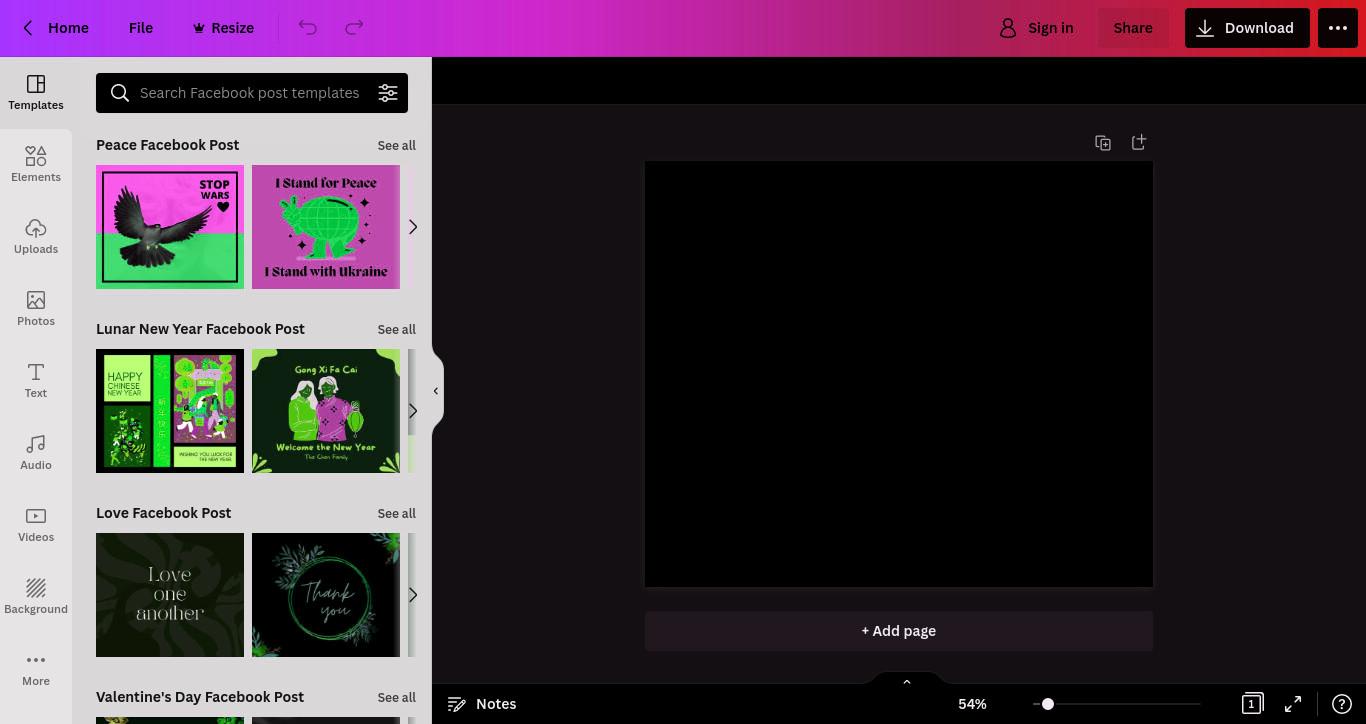
Task: Open the template search filters icon
Action: [388, 93]
